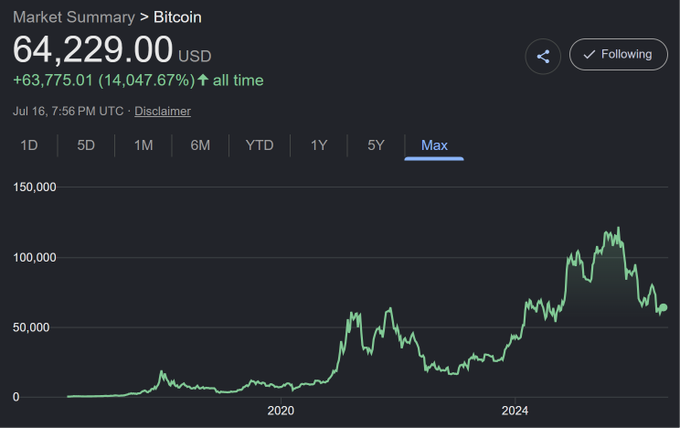680x428 pixels.
Task: Click the green up arrow icon
Action: point(203,80)
